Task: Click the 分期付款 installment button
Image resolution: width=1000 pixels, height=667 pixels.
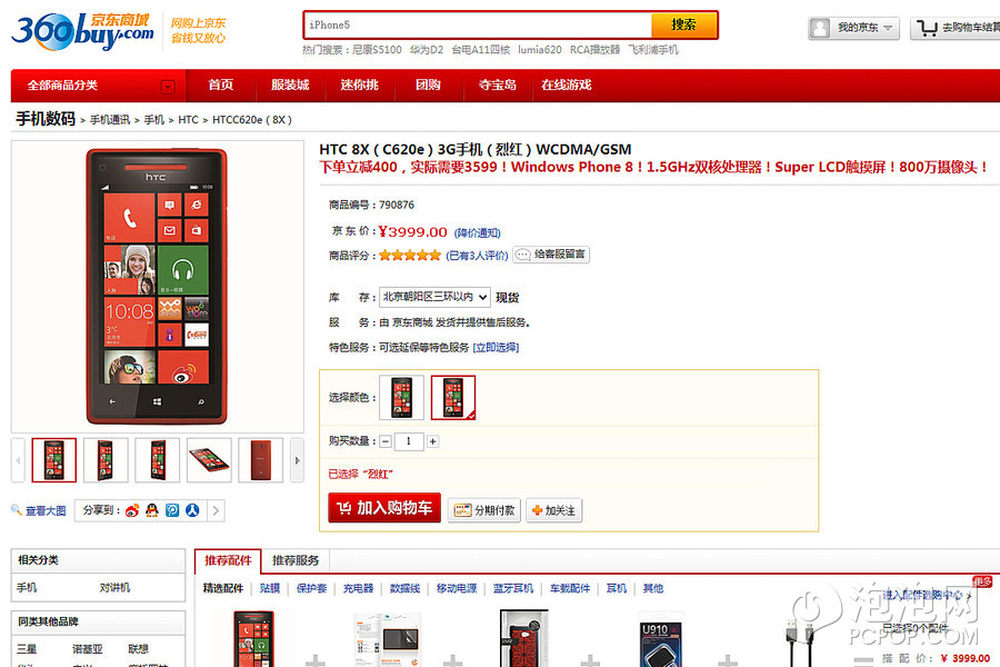Action: pos(484,510)
